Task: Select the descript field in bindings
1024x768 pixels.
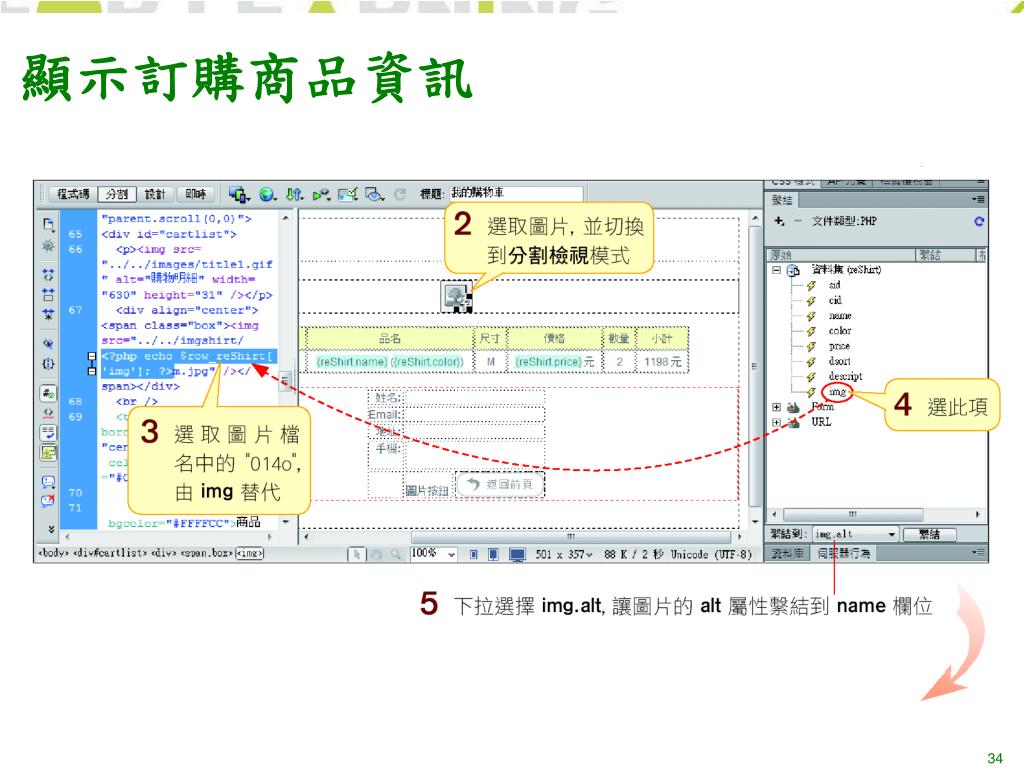Action: coord(845,376)
